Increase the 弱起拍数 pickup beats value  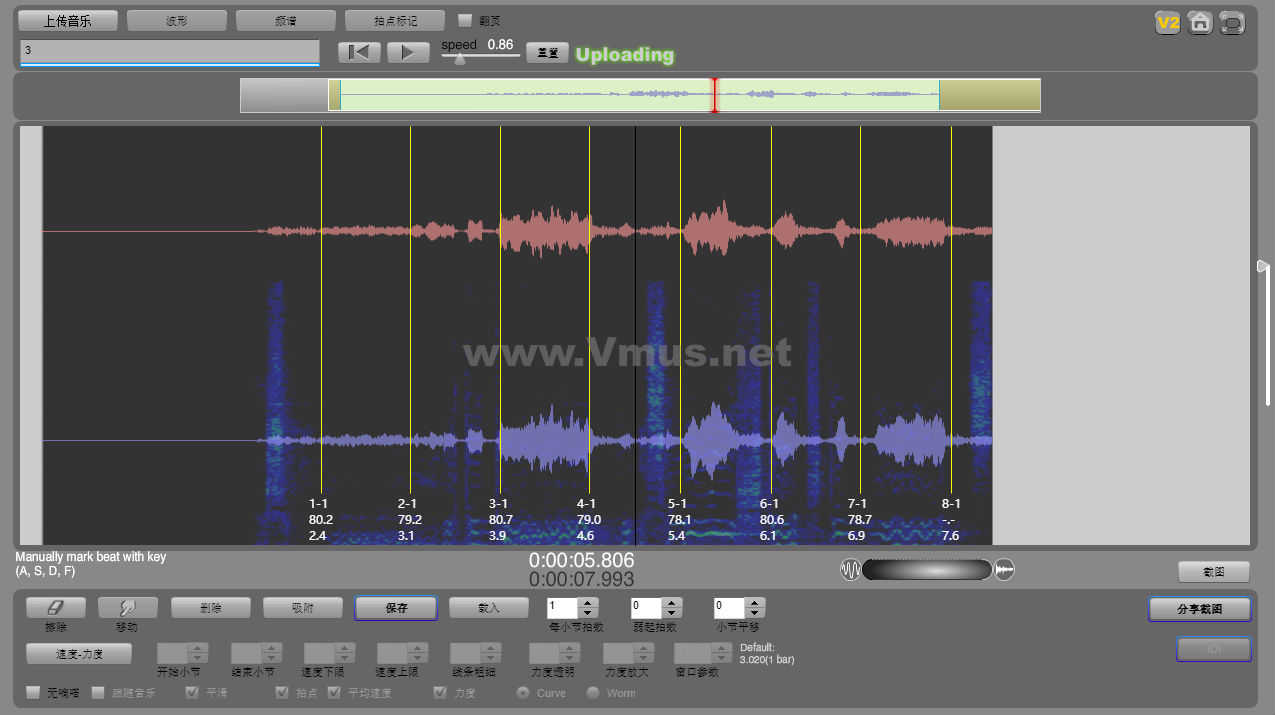pos(672,602)
